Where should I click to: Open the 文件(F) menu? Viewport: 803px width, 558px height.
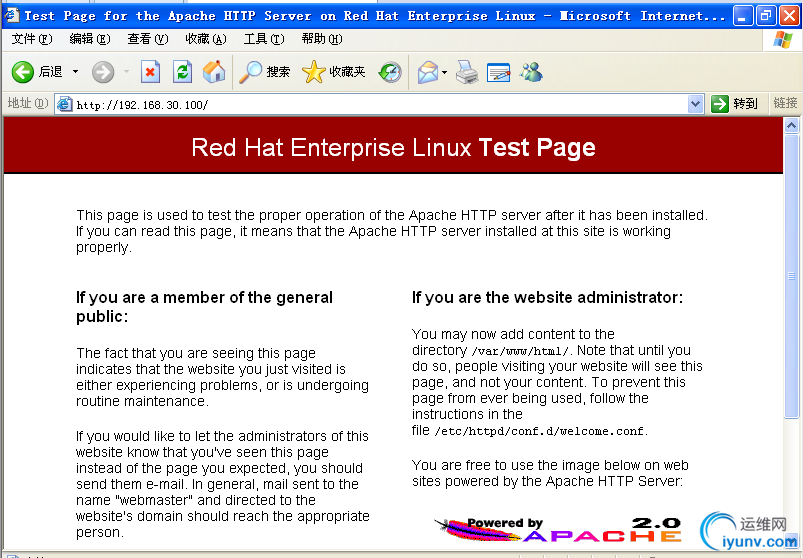click(x=32, y=39)
